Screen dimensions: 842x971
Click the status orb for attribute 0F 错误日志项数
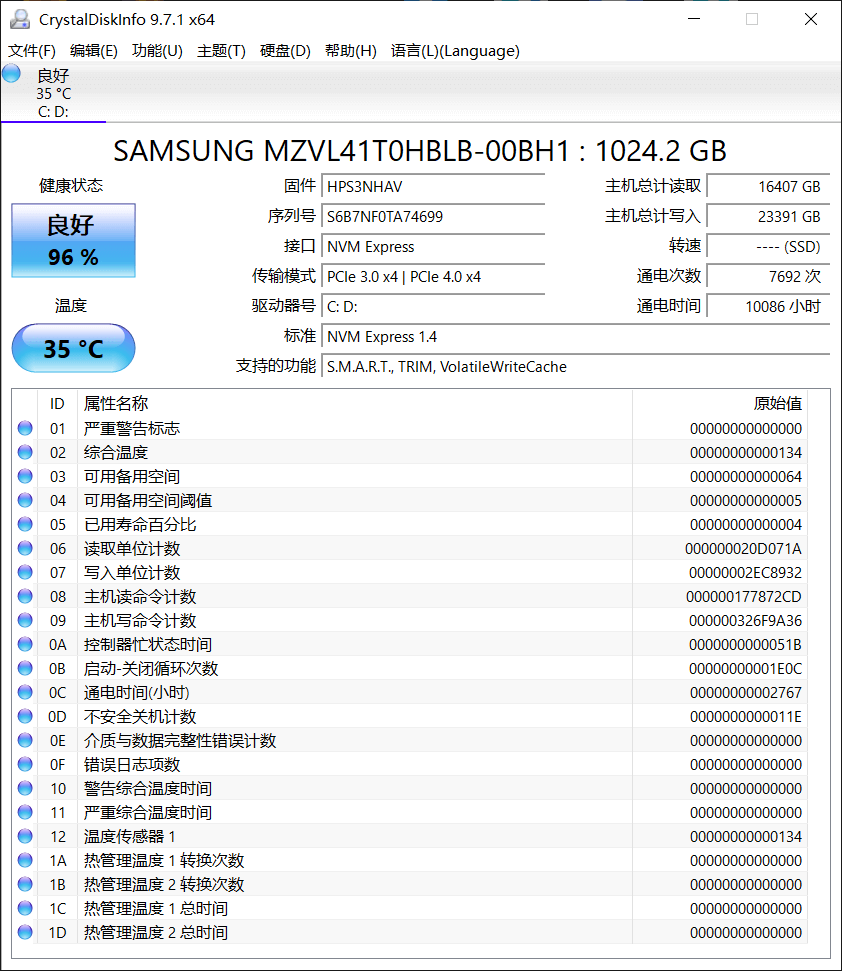pos(25,764)
